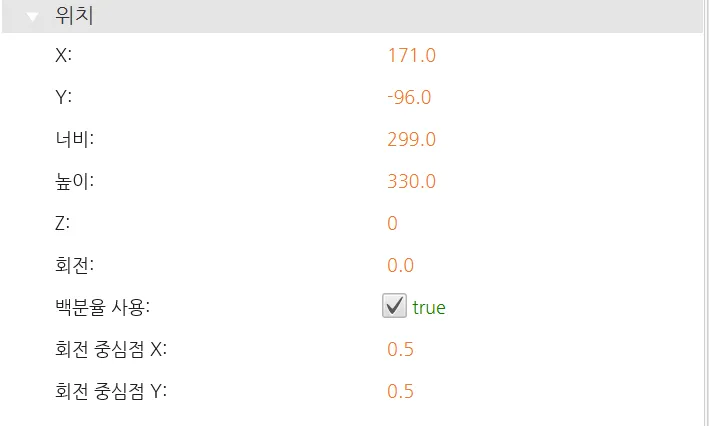
Task: Edit the Z value 0
Action: tap(392, 223)
